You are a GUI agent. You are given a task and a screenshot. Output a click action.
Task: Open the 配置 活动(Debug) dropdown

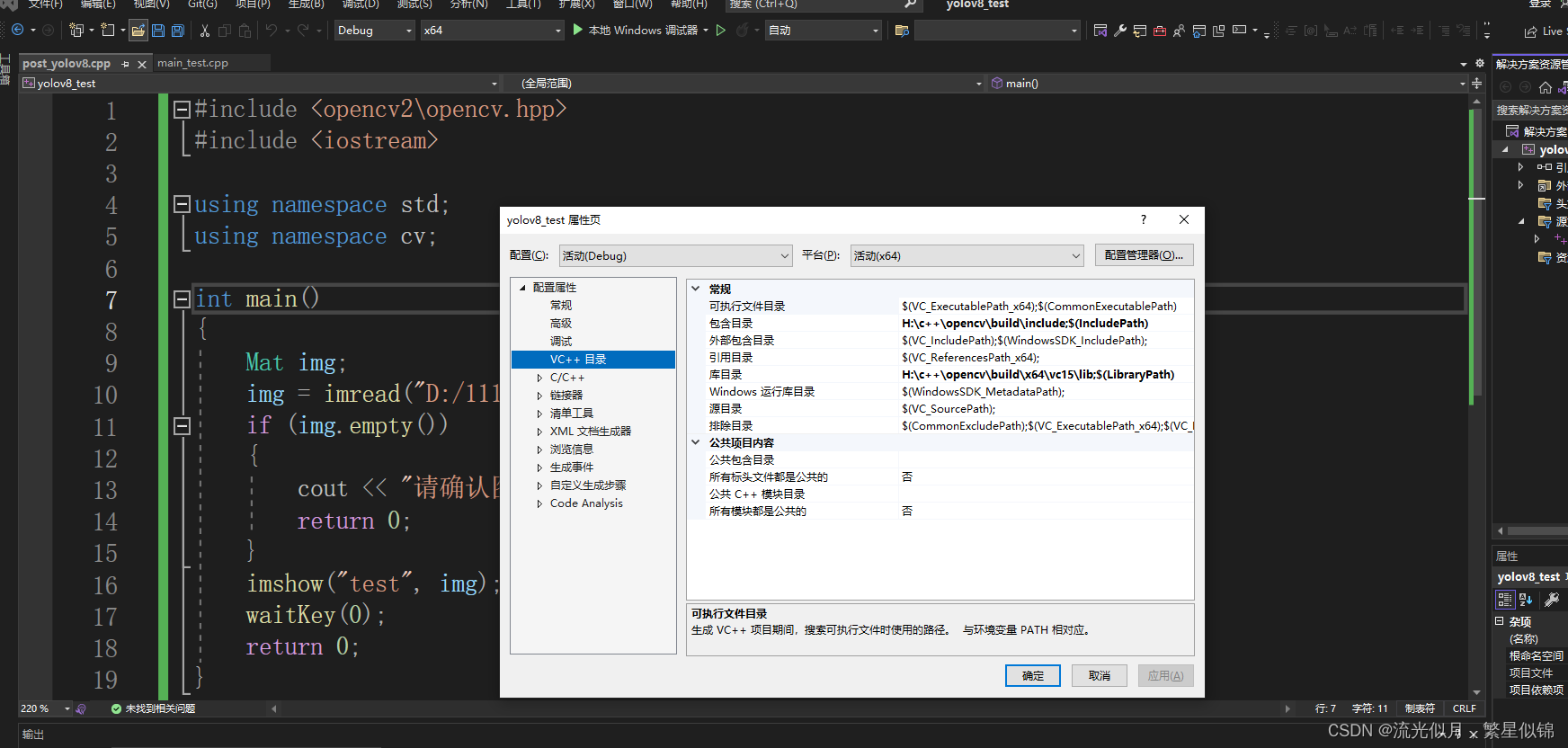click(x=675, y=255)
